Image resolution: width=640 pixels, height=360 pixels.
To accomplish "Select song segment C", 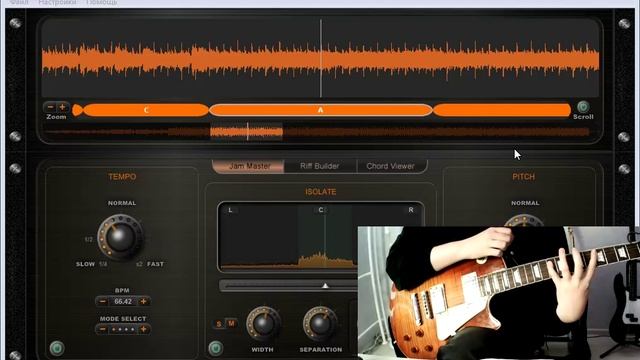I will pos(146,110).
